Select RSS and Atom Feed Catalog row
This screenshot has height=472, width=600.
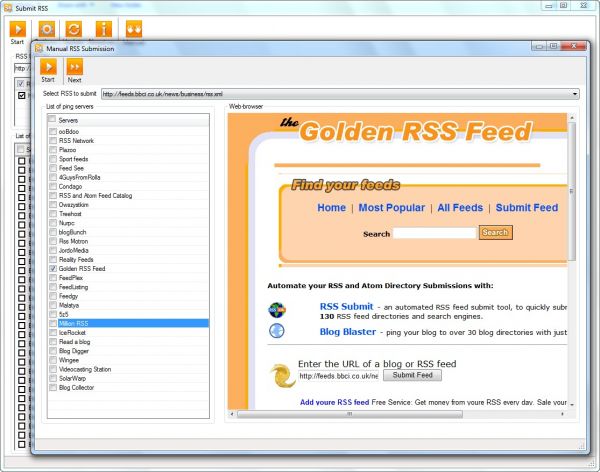click(x=129, y=196)
